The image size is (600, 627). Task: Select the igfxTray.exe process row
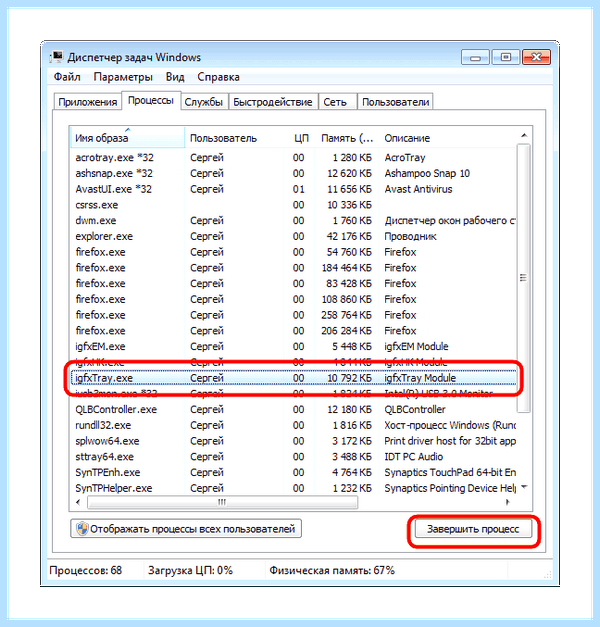point(293,378)
